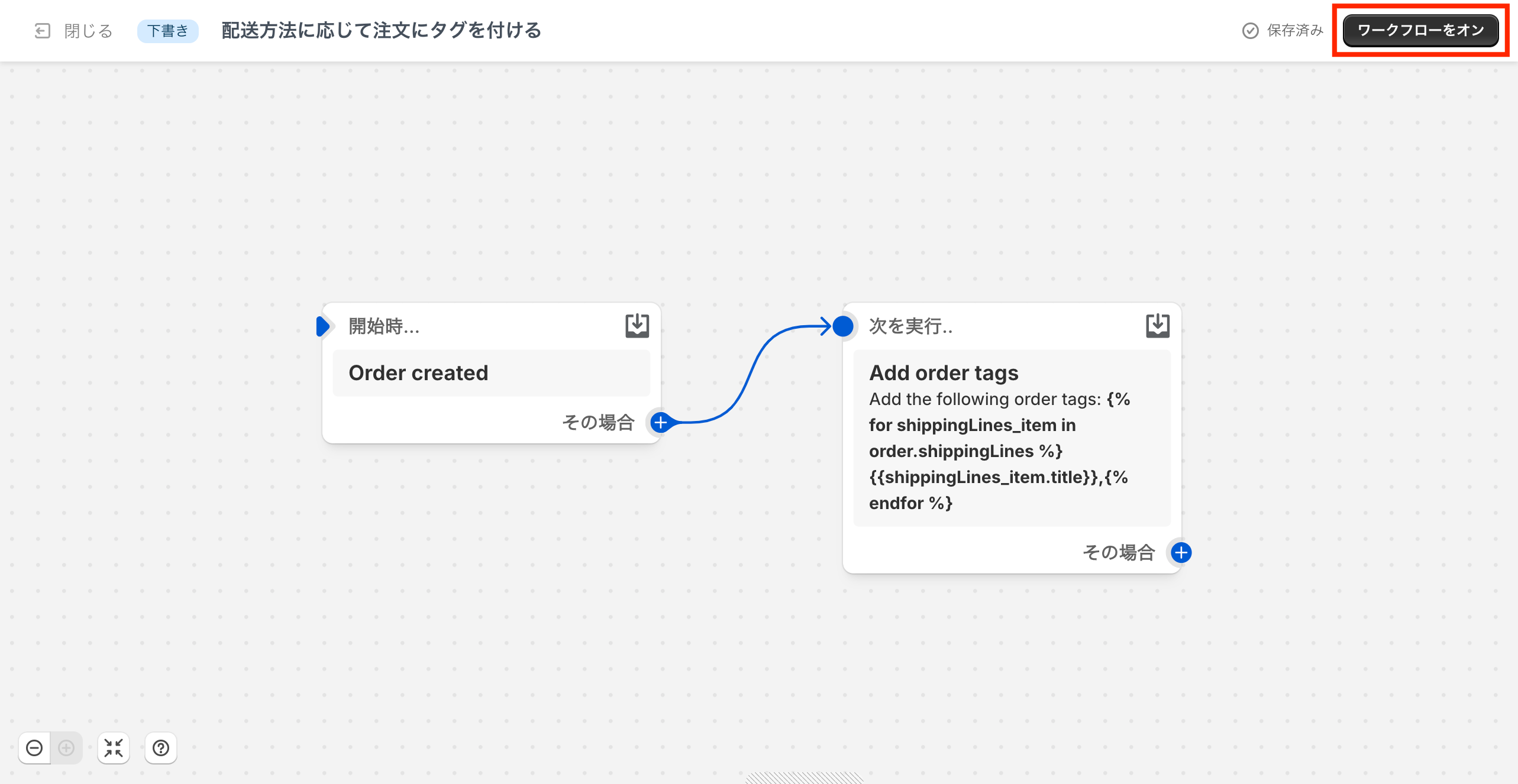This screenshot has width=1518, height=784.
Task: Click the exit icon beside 閉じる
Action: 43,31
